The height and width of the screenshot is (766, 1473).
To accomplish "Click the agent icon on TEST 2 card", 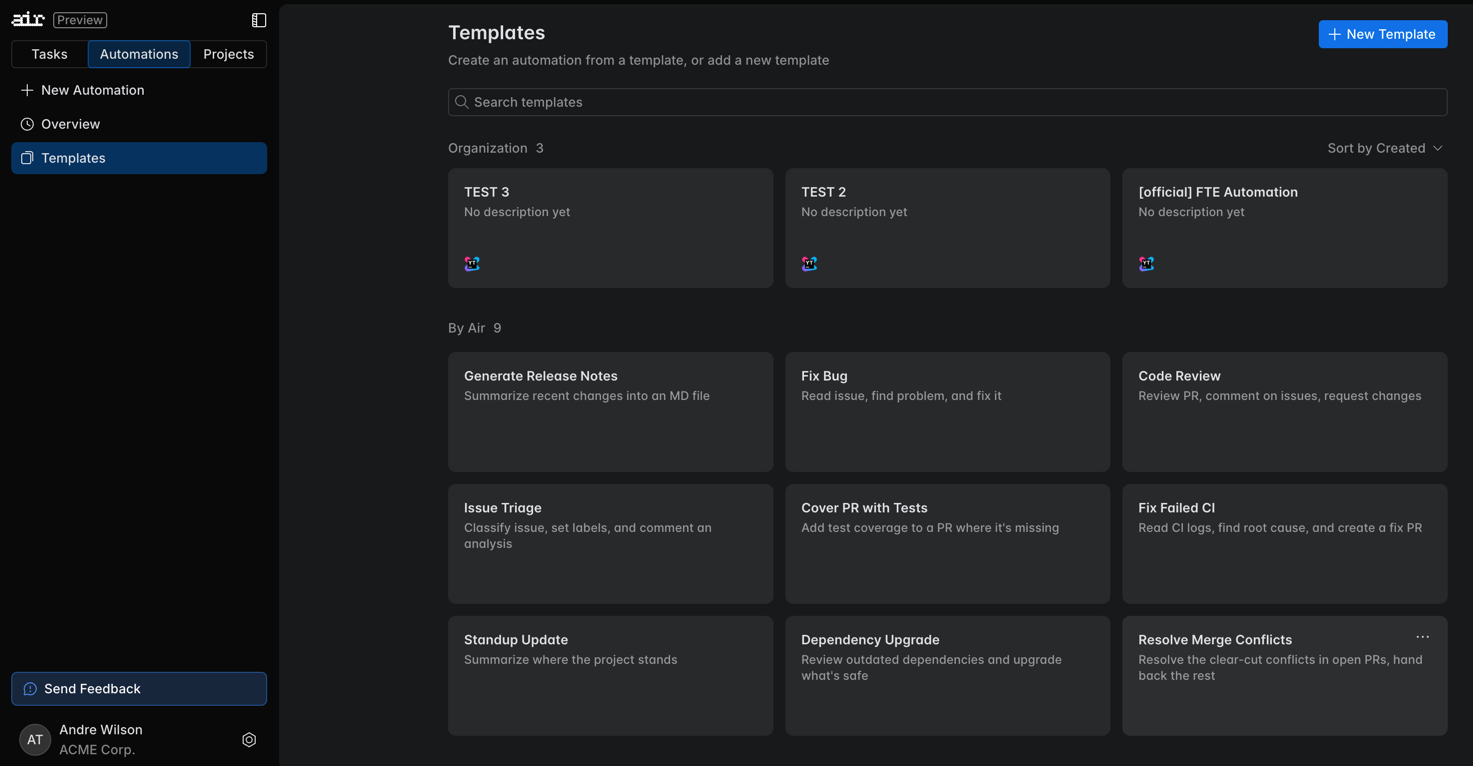I will (x=809, y=264).
